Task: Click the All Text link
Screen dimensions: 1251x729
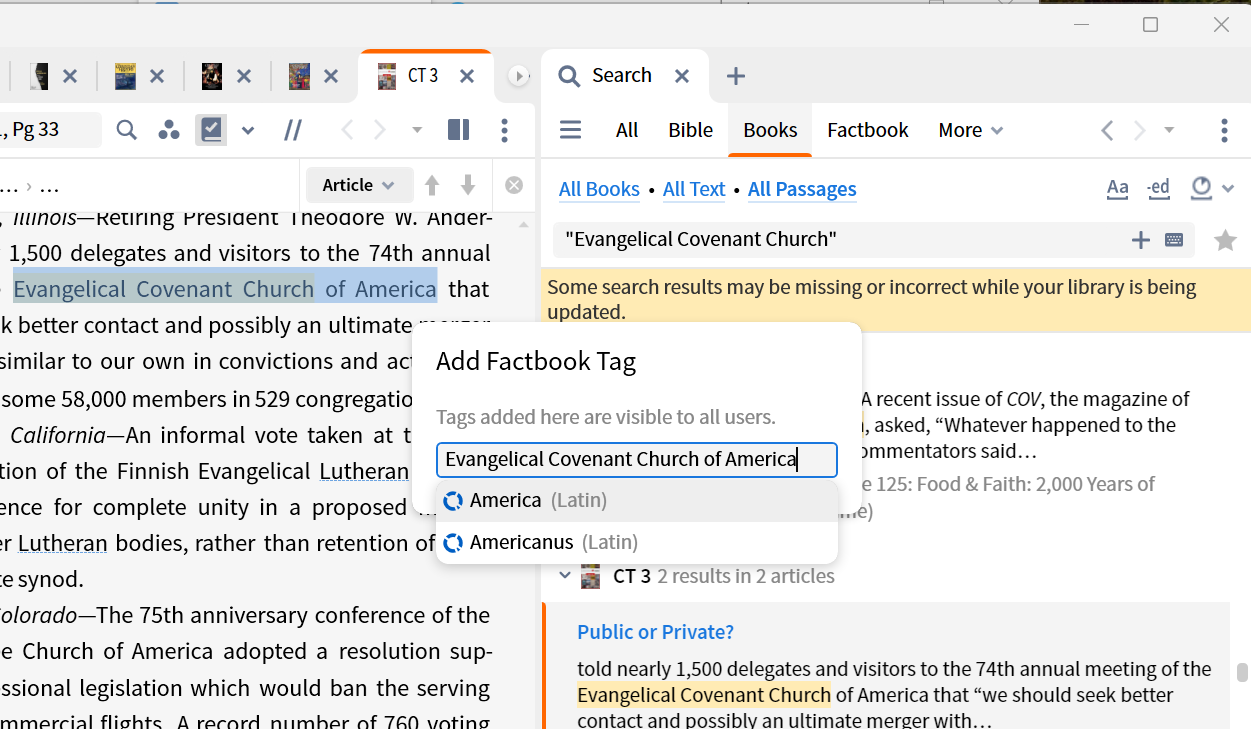Action: pos(694,189)
